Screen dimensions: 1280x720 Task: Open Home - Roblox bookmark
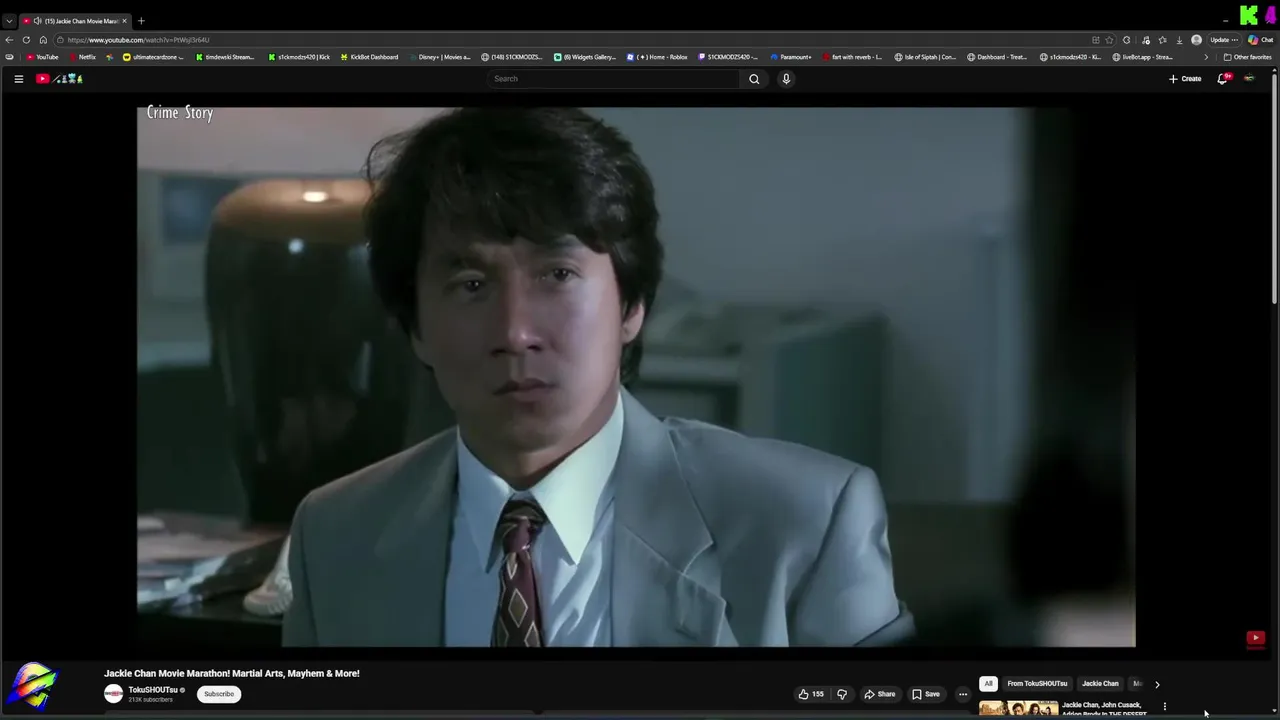tap(658, 57)
